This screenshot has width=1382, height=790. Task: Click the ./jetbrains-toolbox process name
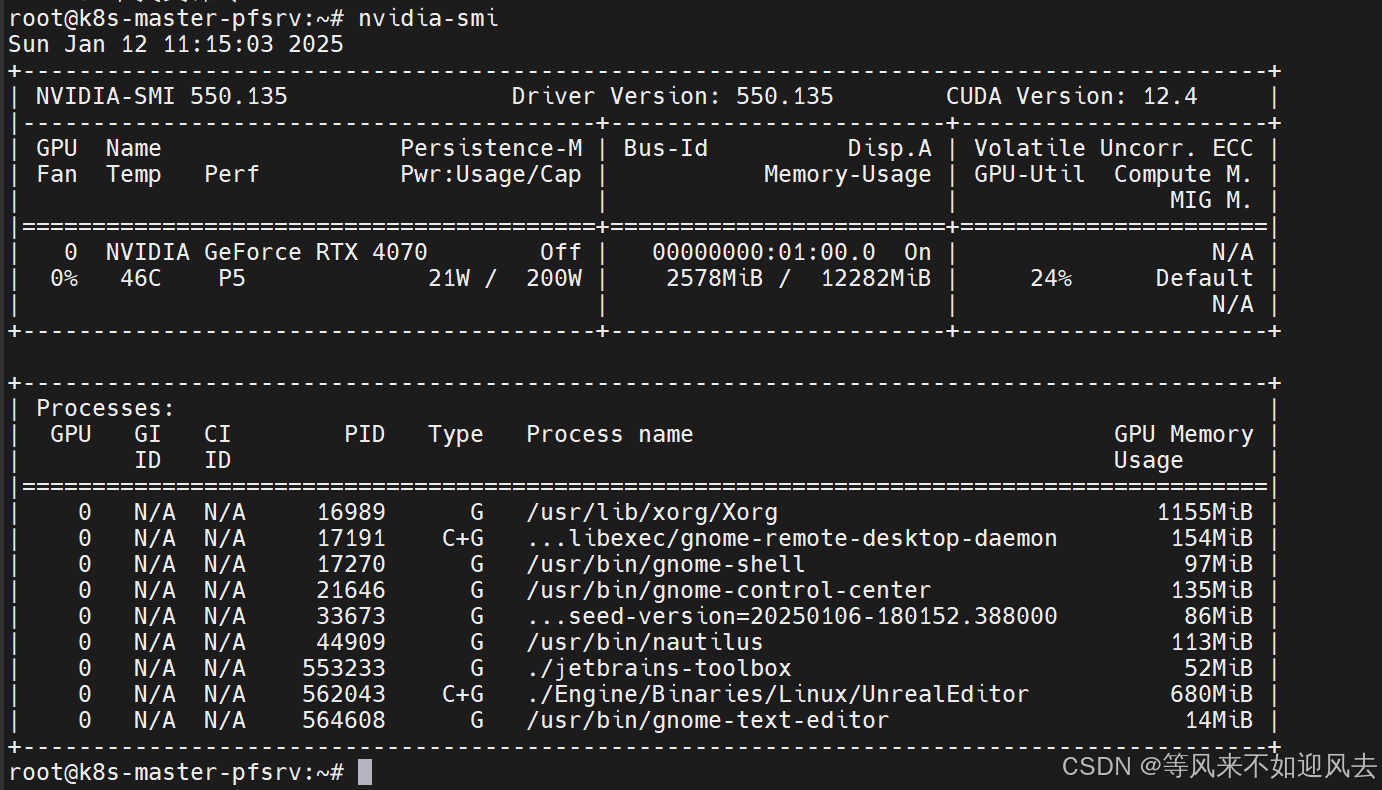tap(659, 668)
